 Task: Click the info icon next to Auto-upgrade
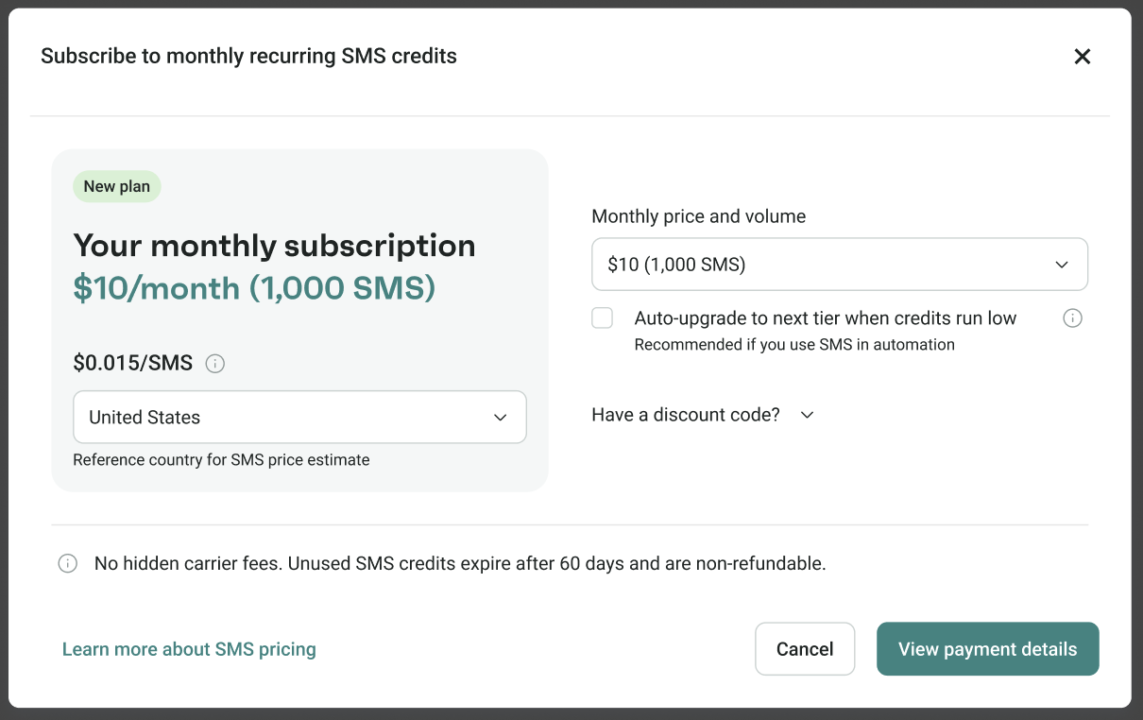(x=1072, y=319)
